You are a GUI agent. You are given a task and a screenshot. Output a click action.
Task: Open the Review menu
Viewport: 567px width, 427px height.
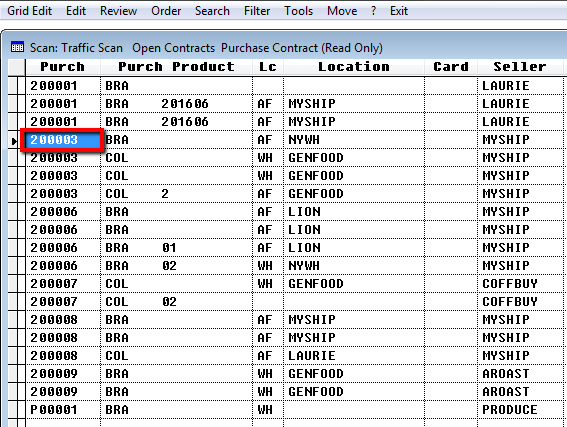tap(119, 11)
